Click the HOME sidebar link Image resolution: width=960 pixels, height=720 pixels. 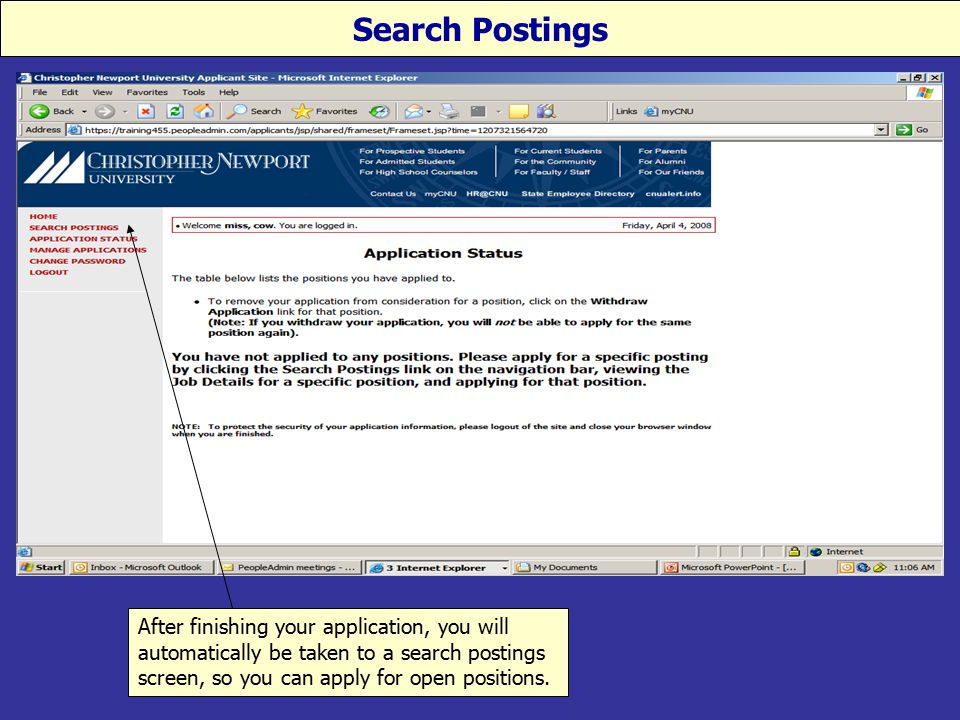click(x=43, y=217)
